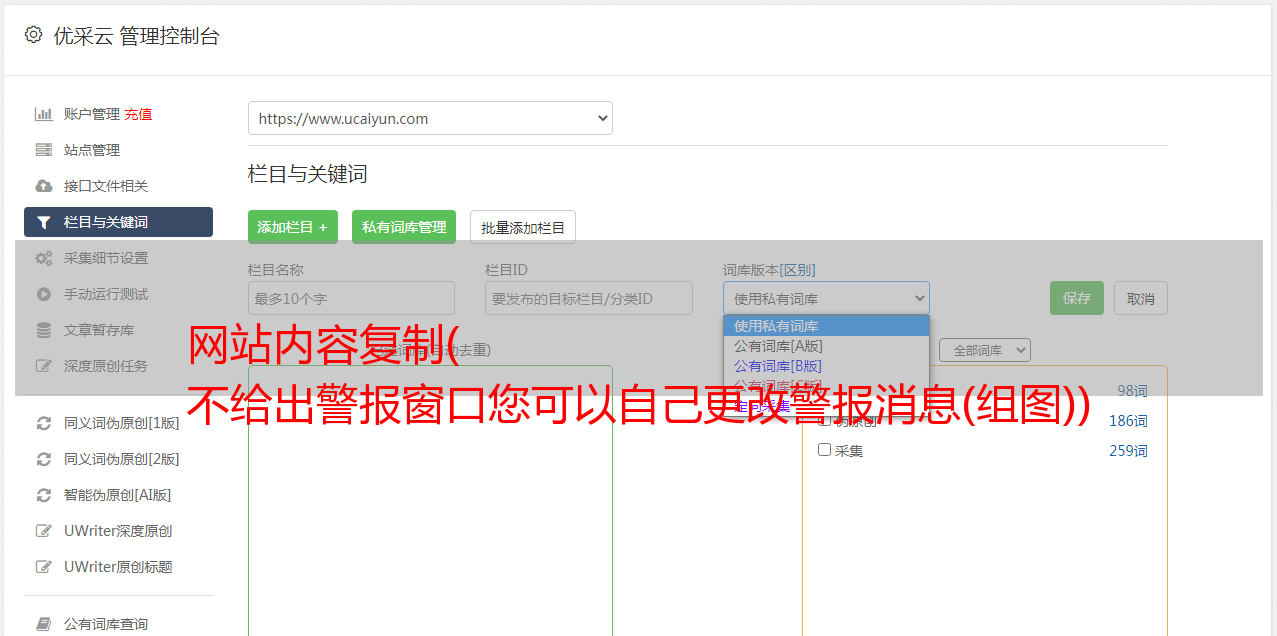Click the green 添加栏目 + button
This screenshot has height=636, width=1277.
pyautogui.click(x=293, y=227)
